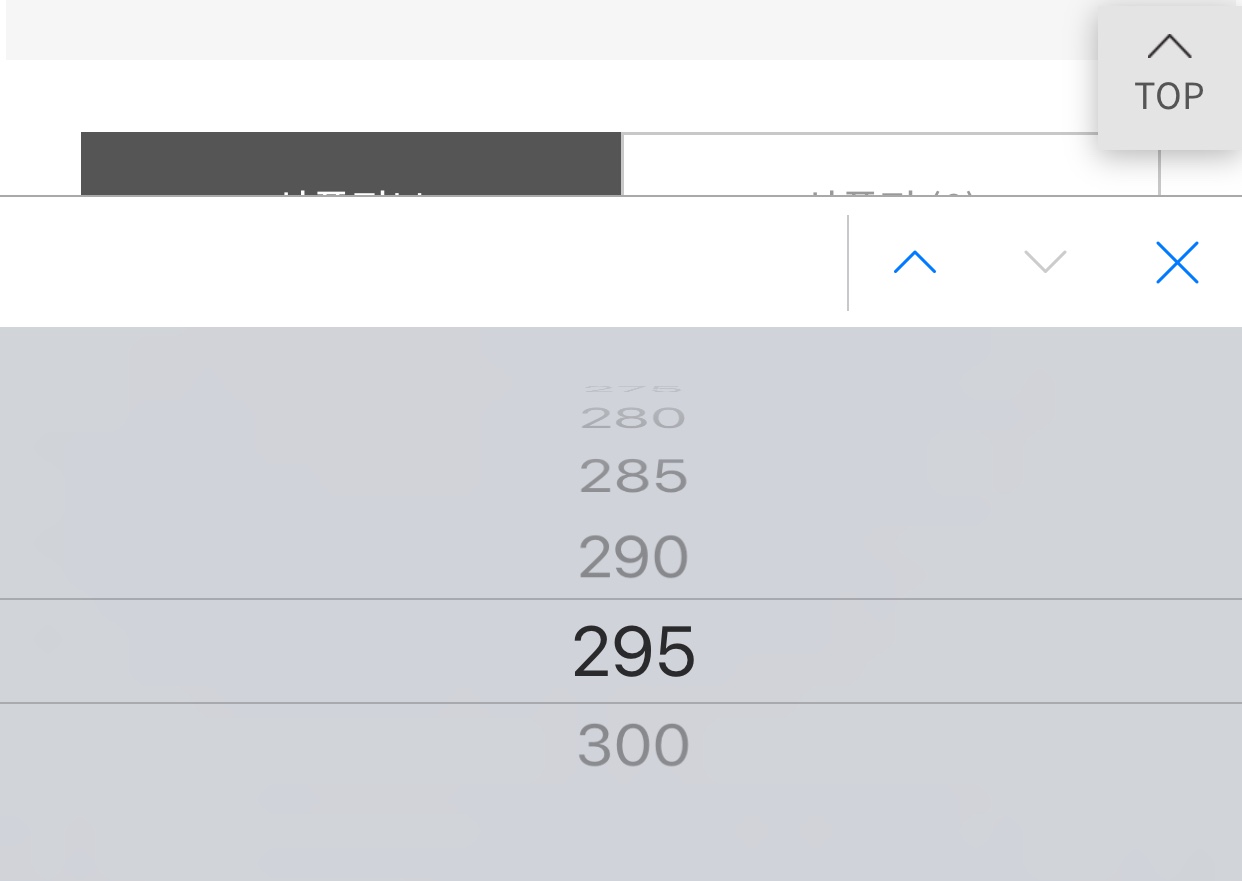Choose 290 in the picker wheel
This screenshot has width=1242, height=881.
click(x=634, y=557)
